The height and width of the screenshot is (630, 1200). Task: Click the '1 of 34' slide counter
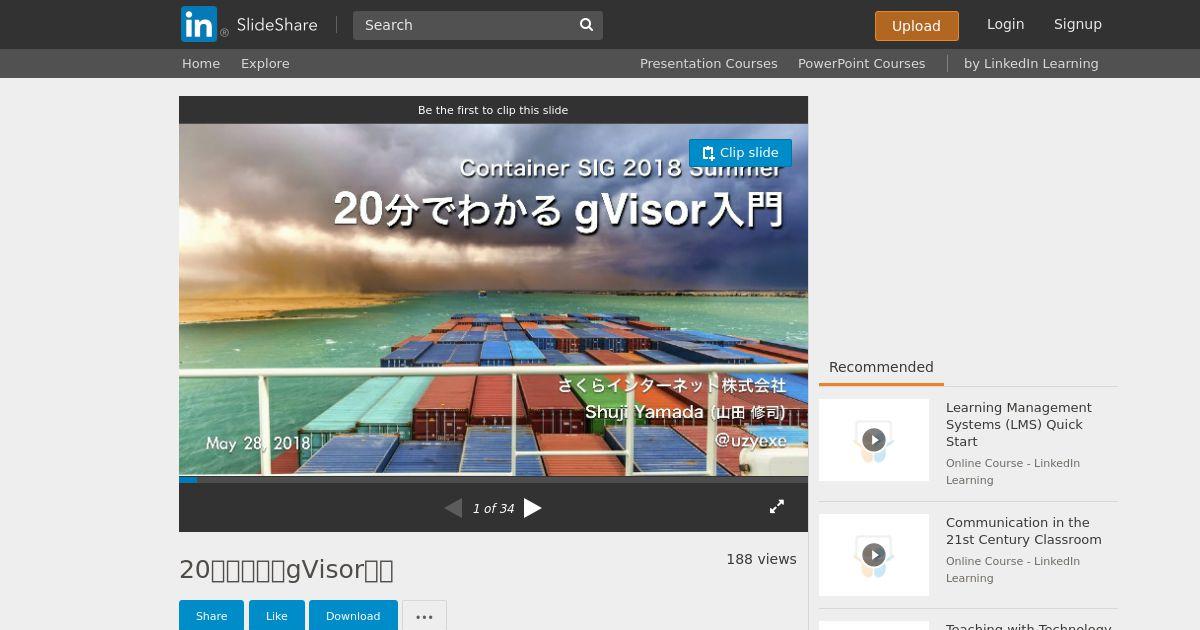[x=493, y=509]
